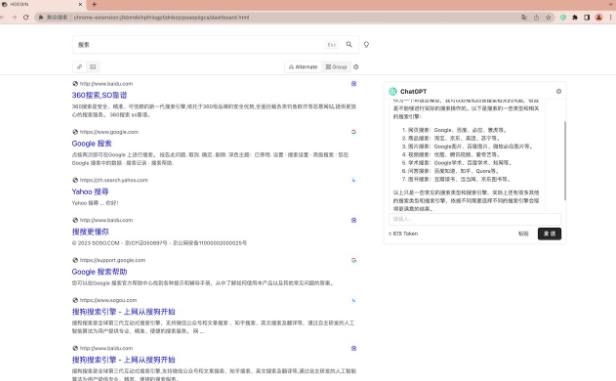This screenshot has height=381, width=616.
Task: Expand tab search chevron at top right
Action: click(x=611, y=4)
